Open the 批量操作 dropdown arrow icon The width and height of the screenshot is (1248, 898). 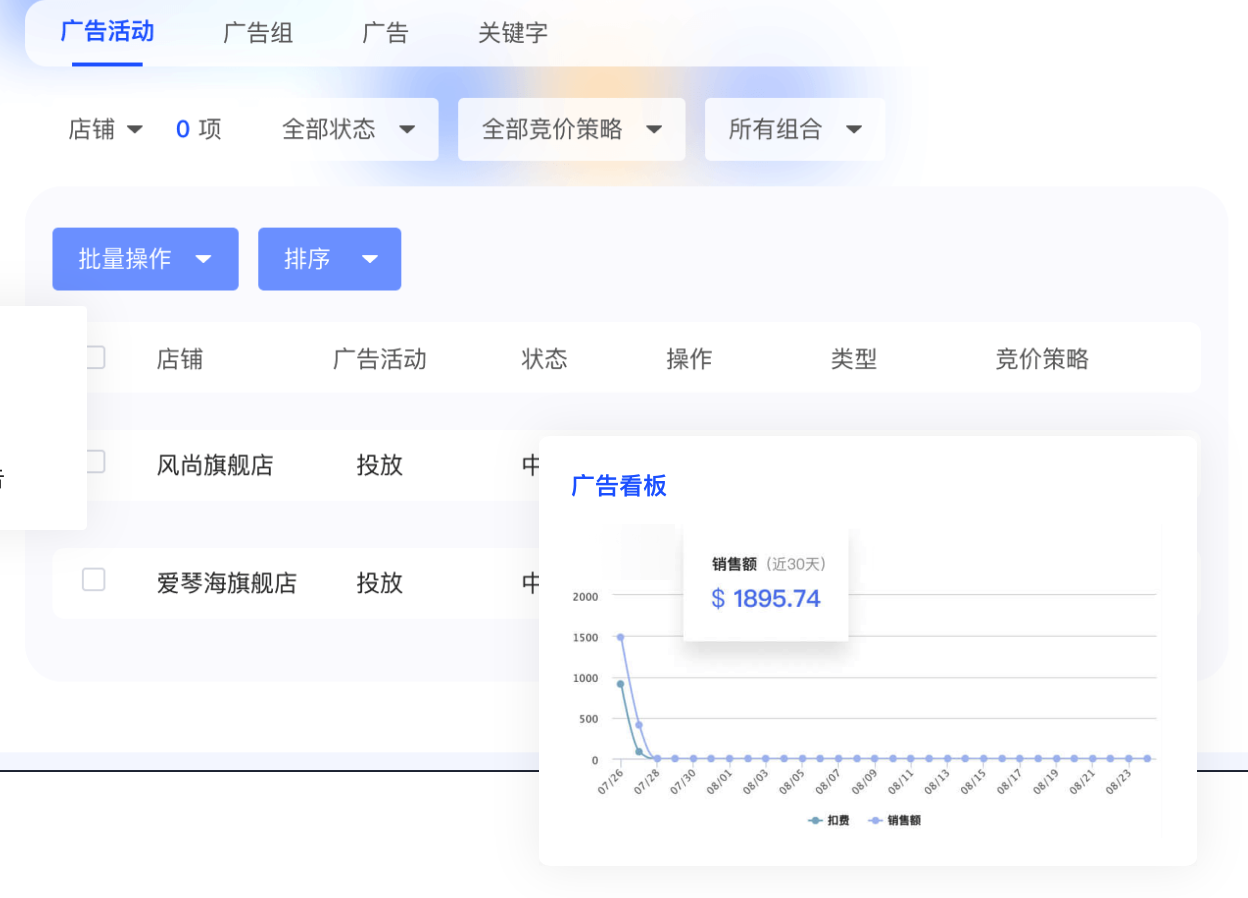click(204, 259)
